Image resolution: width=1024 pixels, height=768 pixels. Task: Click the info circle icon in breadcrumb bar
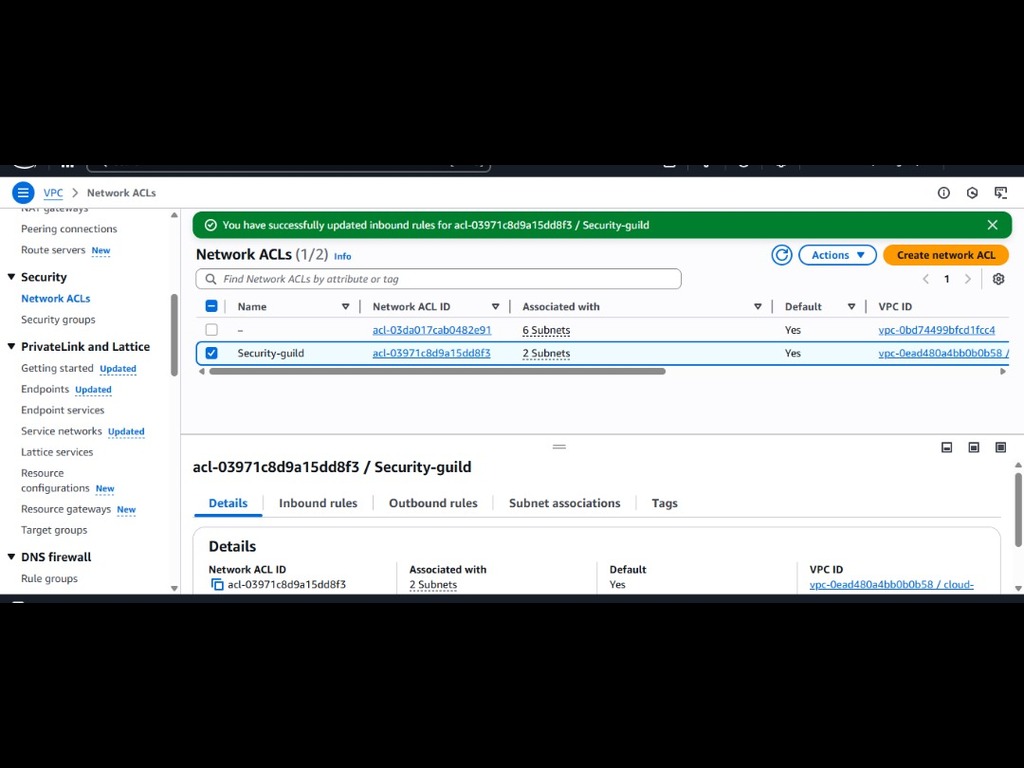944,193
